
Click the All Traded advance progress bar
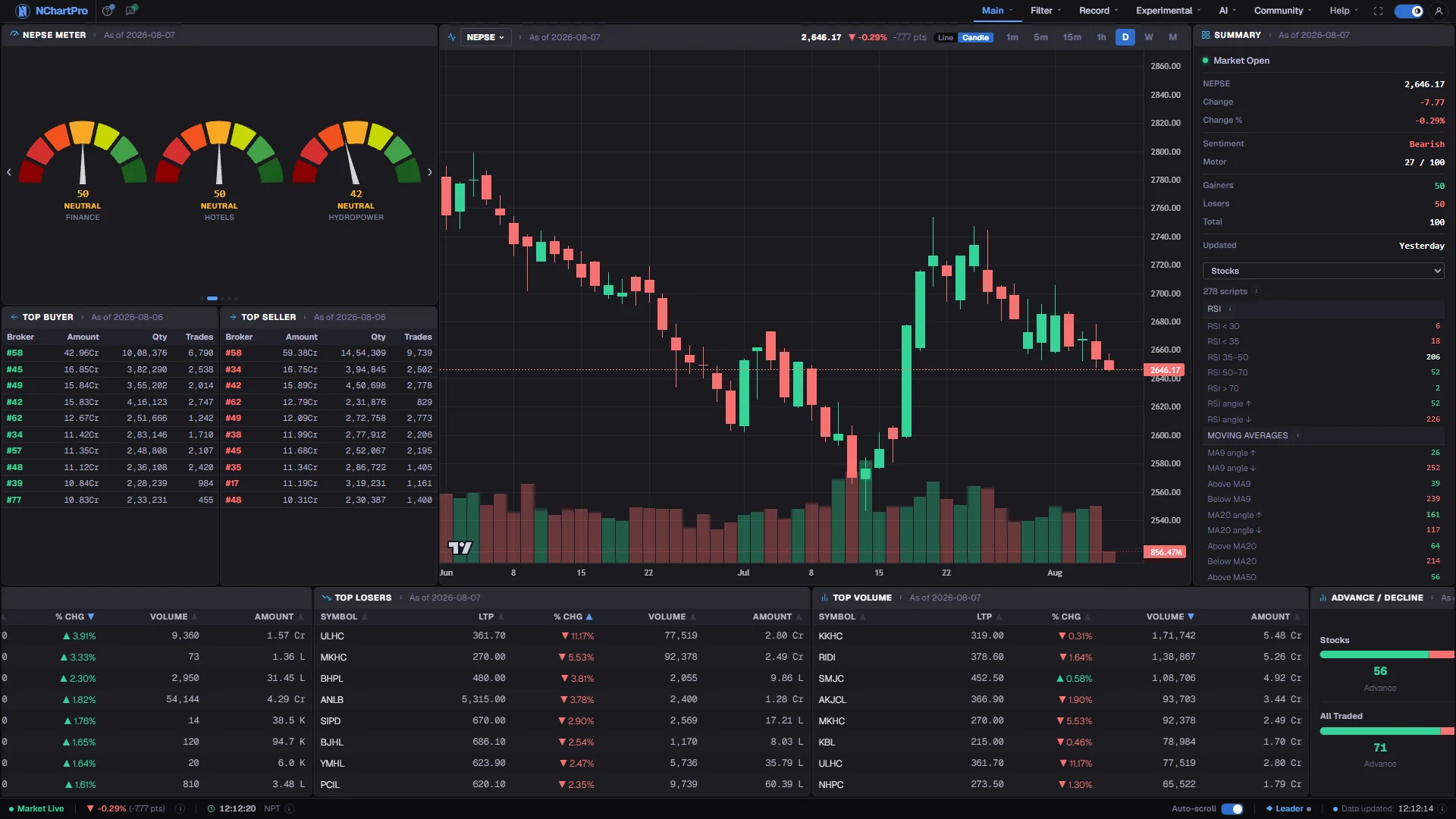[1387, 731]
